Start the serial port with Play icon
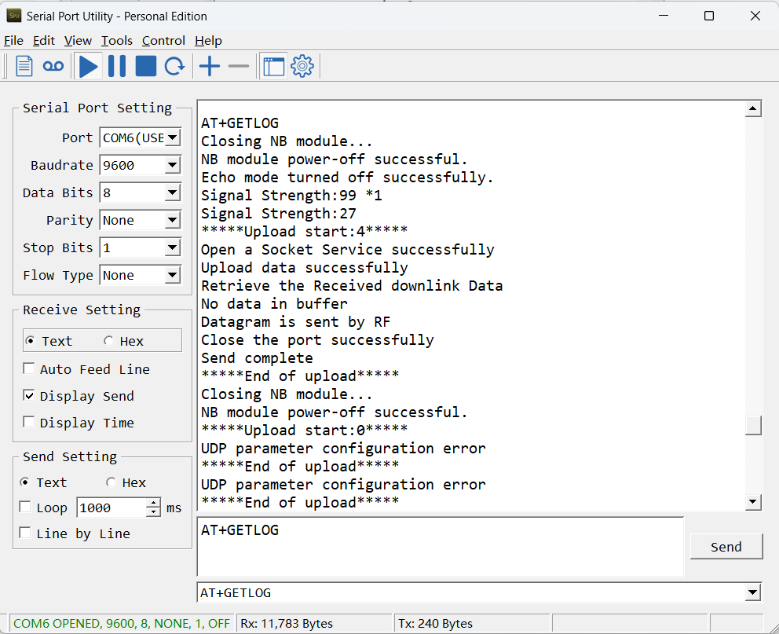Screen dimensions: 779x634 88,66
